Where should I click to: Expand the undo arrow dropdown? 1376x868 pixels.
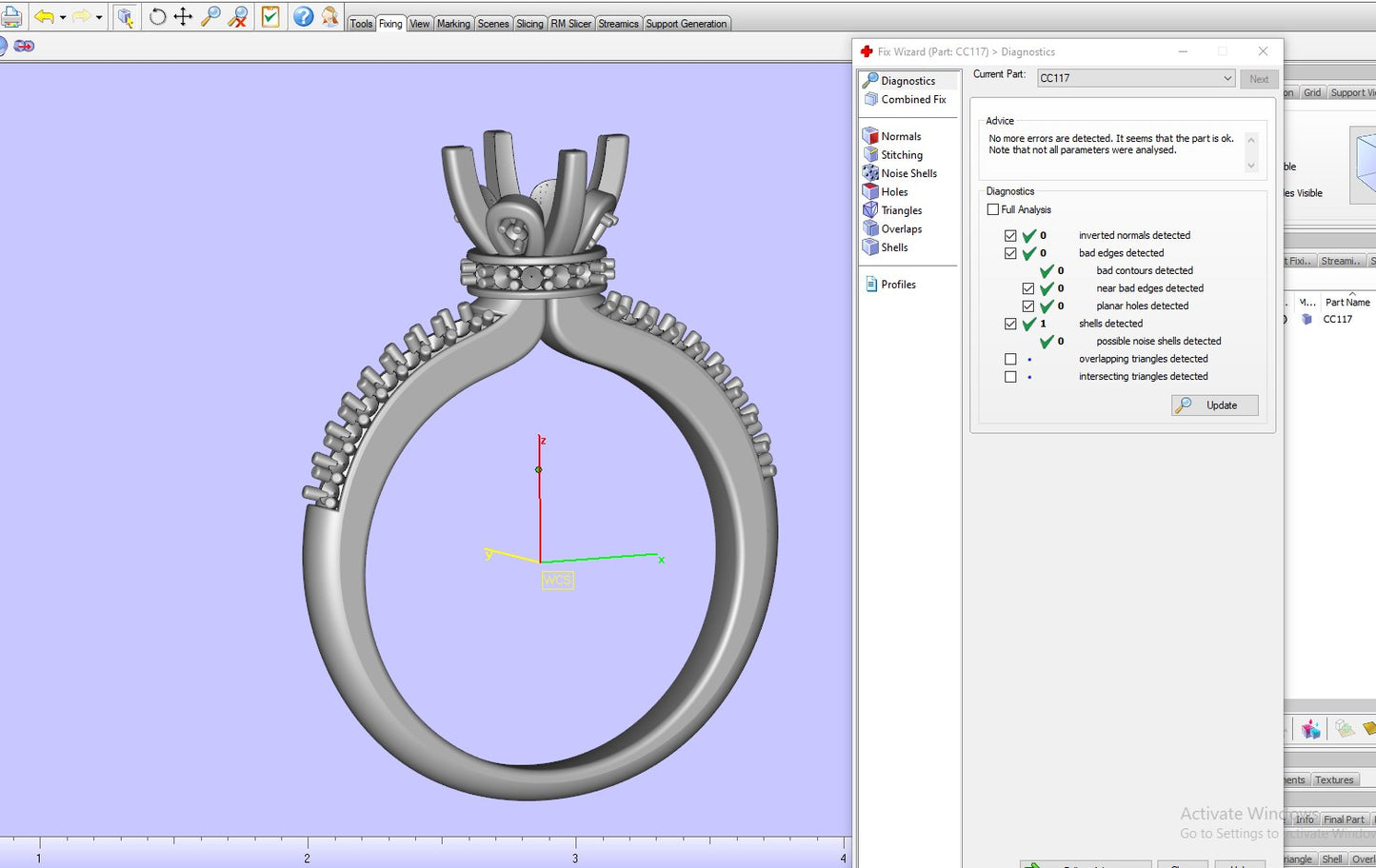[63, 18]
